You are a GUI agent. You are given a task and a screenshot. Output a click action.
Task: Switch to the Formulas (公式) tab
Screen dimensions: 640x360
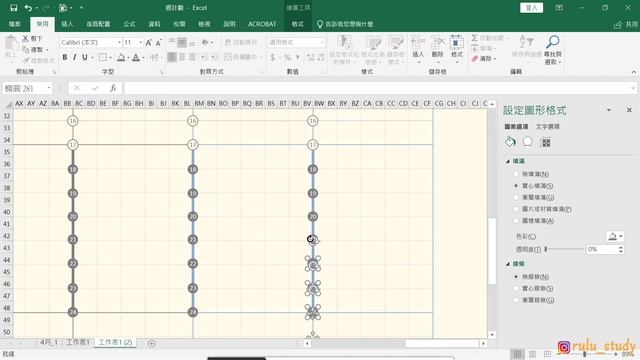click(x=129, y=24)
